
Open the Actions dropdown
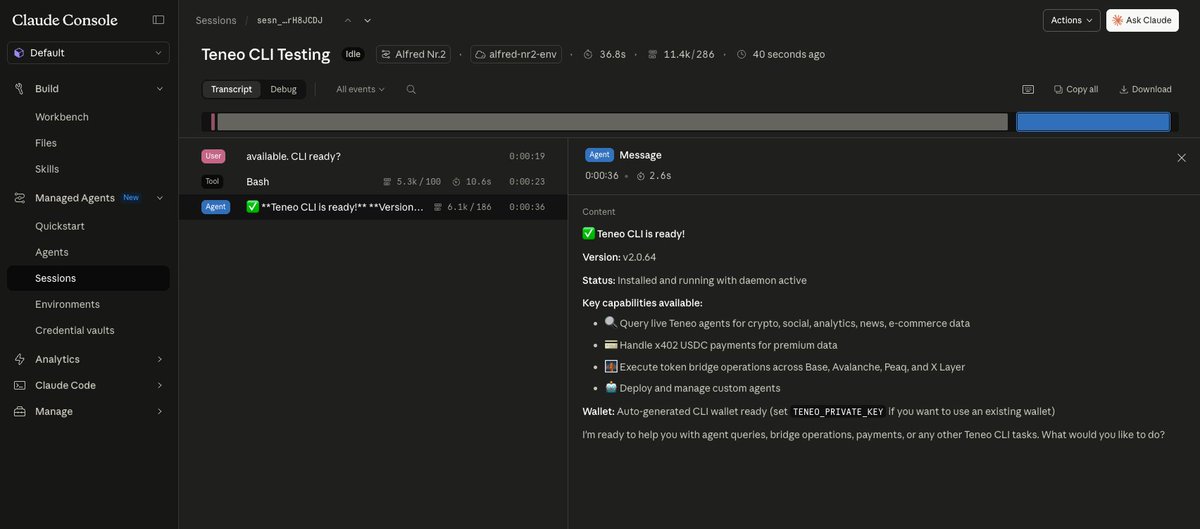pos(1071,20)
